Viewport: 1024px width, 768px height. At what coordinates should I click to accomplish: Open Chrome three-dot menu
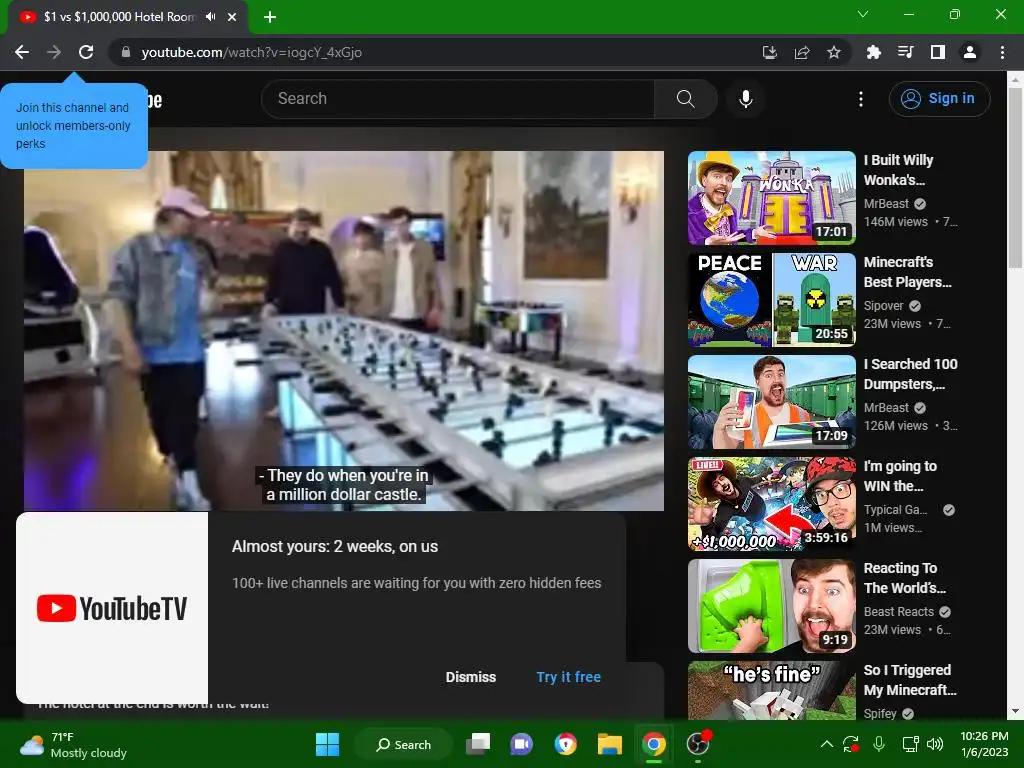[1002, 52]
